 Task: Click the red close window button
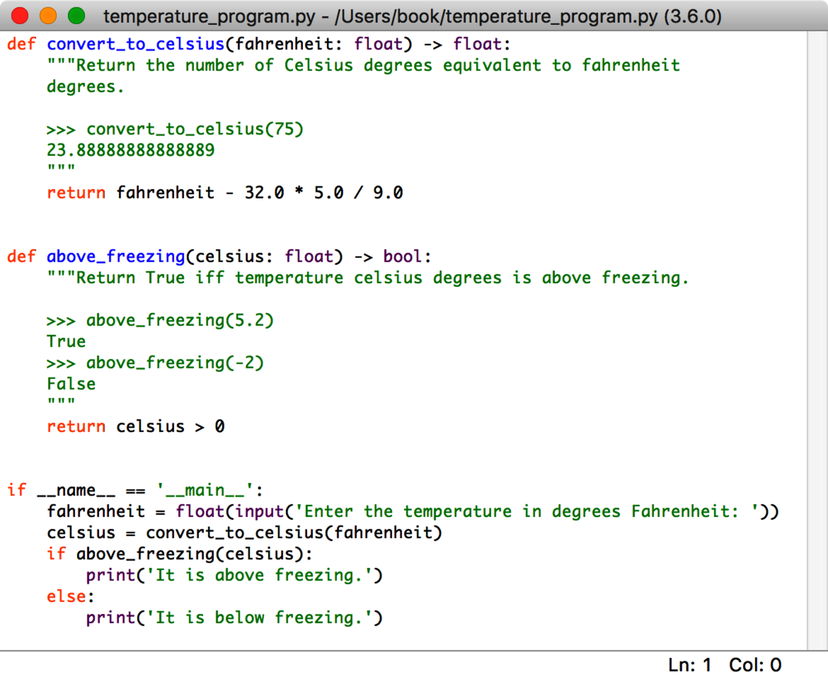pyautogui.click(x=19, y=17)
